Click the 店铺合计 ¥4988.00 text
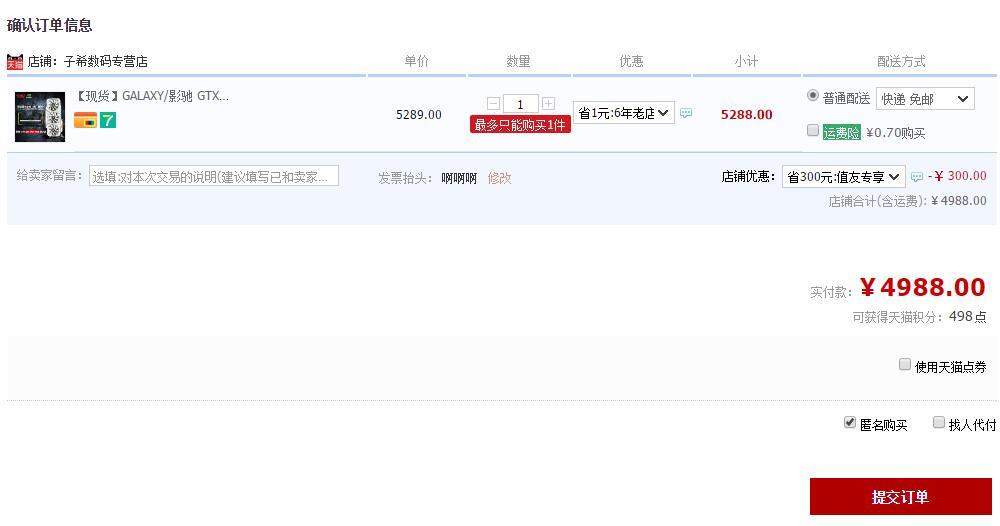 click(x=907, y=201)
